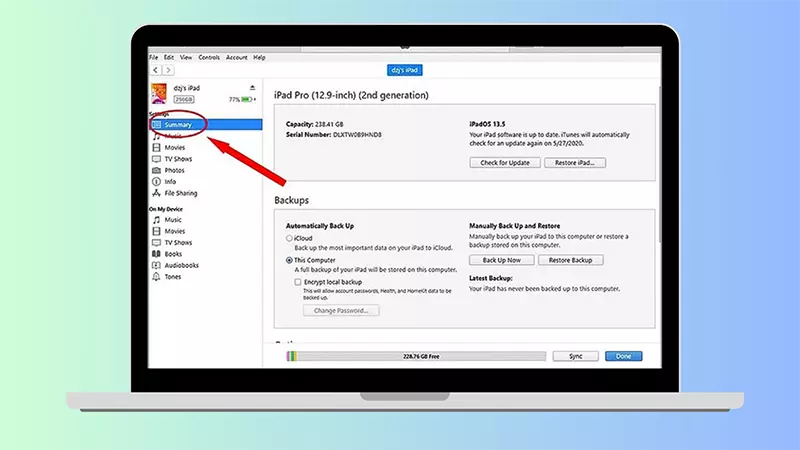The width and height of the screenshot is (800, 450).
Task: Click Back Up Now button
Action: point(502,260)
